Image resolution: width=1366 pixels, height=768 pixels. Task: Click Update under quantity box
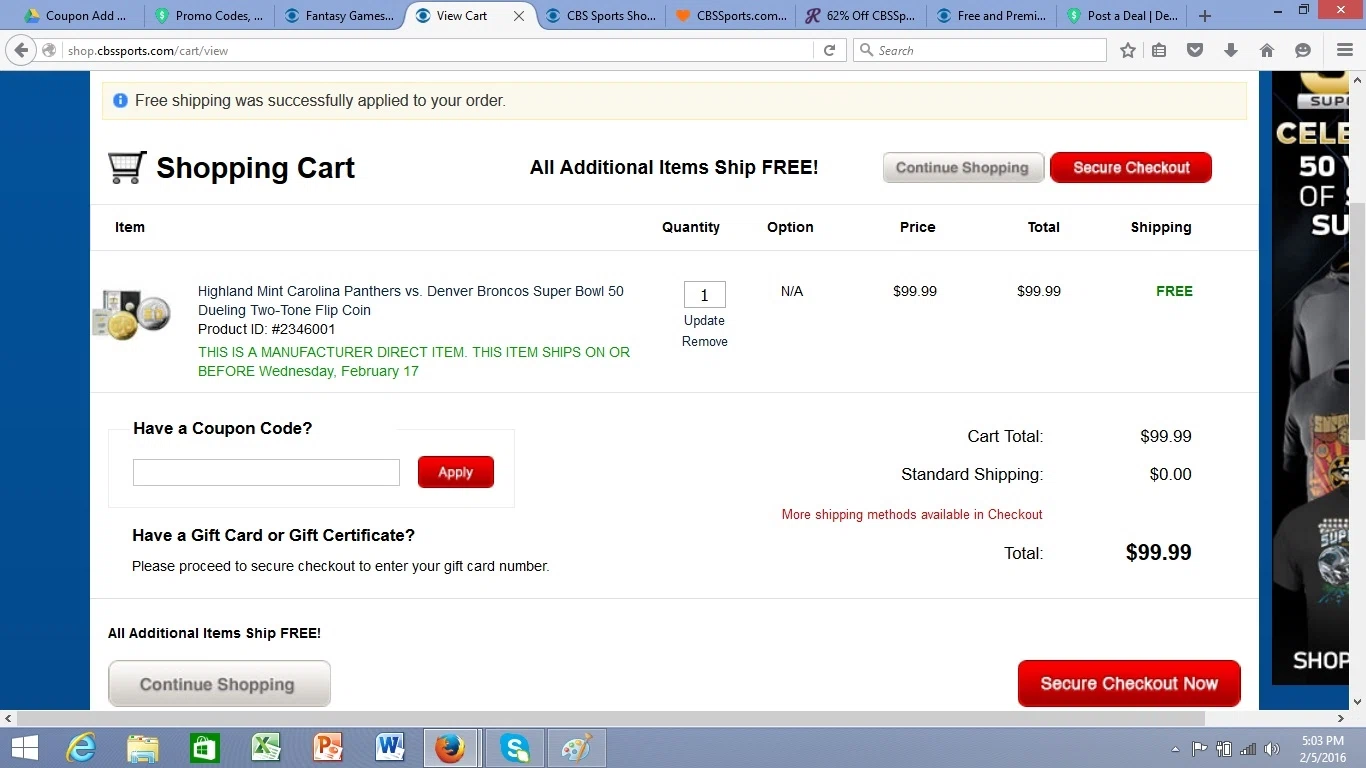[x=704, y=320]
